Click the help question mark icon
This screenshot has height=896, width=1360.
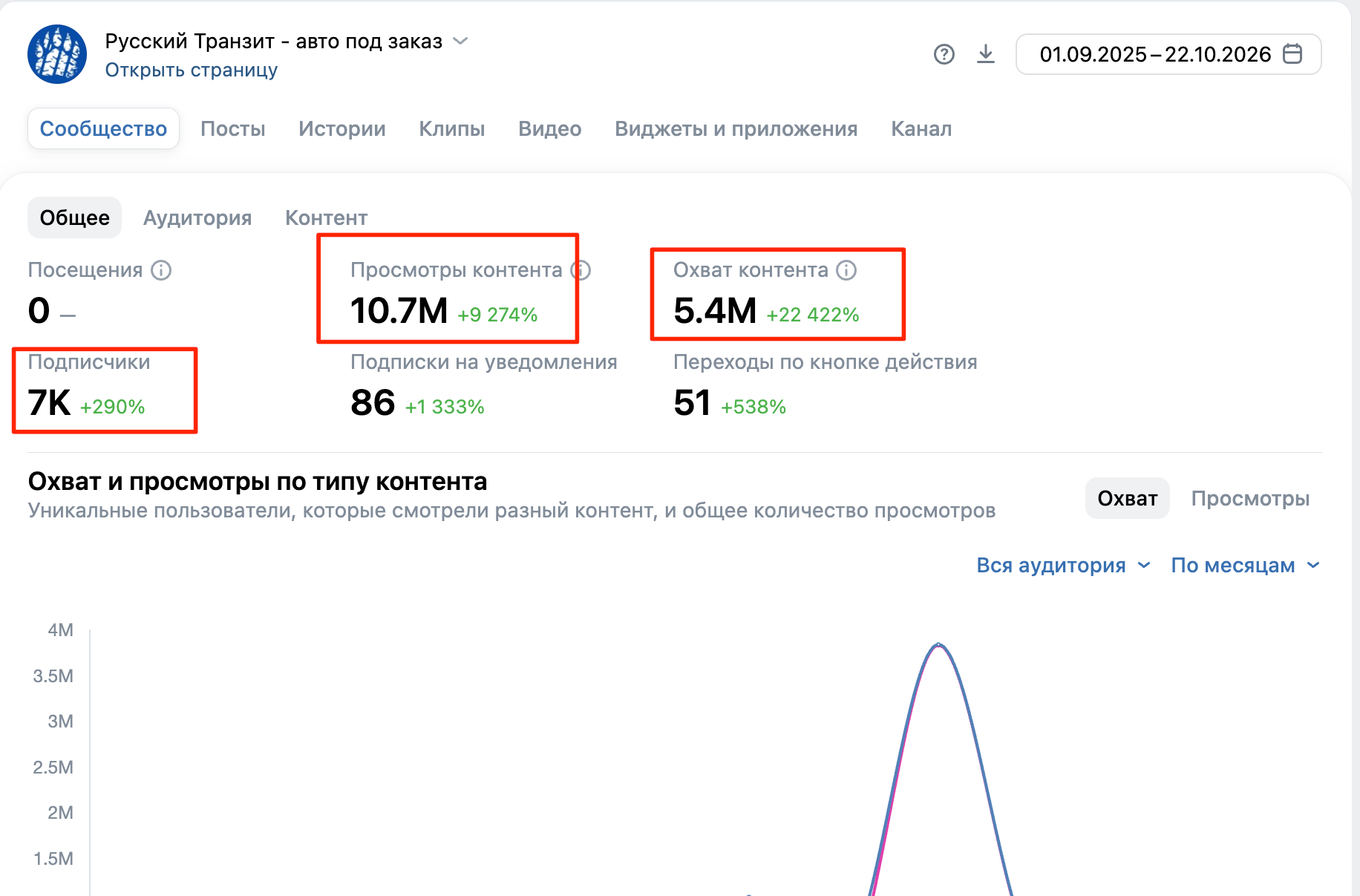(944, 54)
